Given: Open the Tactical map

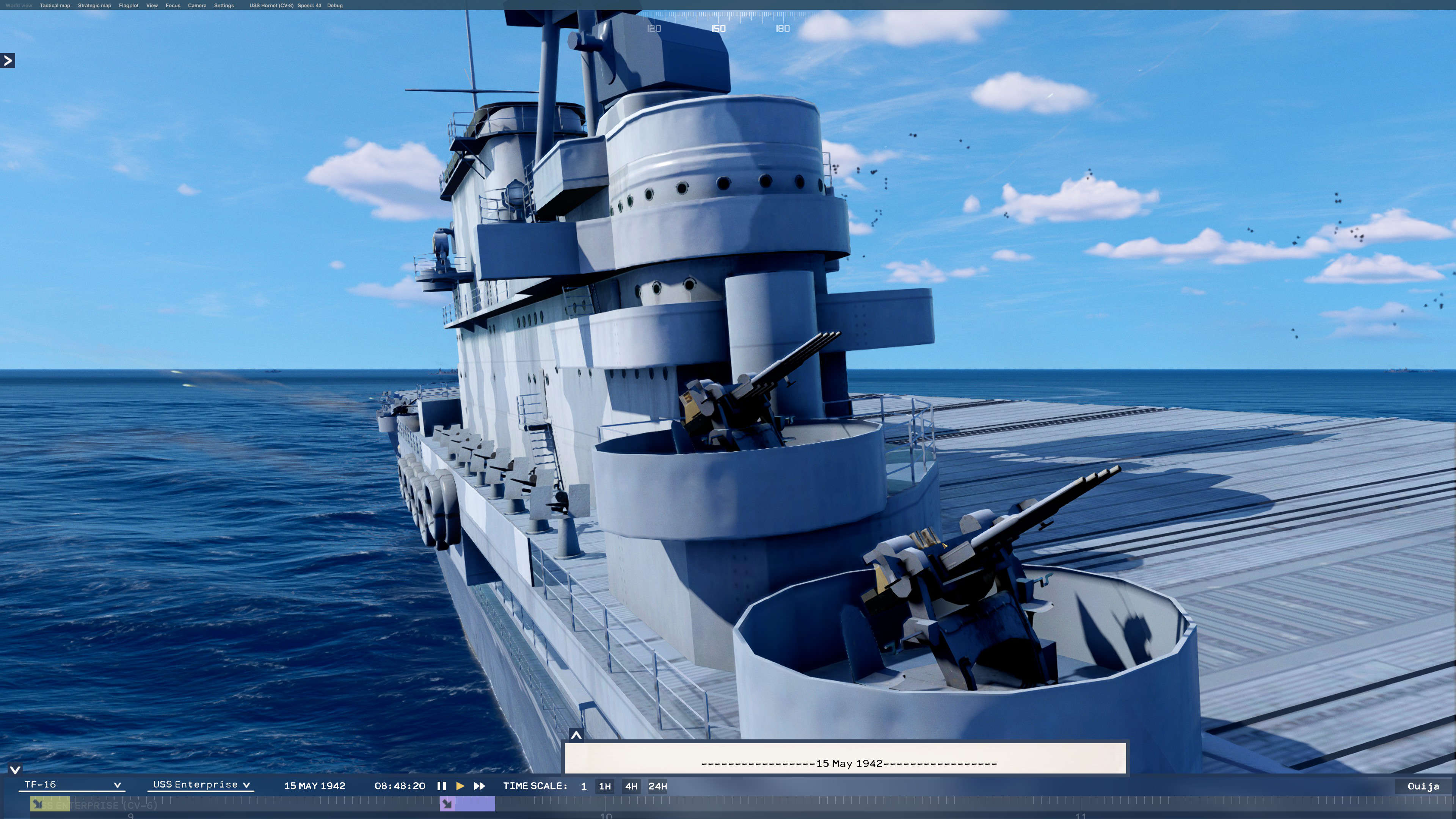Looking at the screenshot, I should (54, 5).
